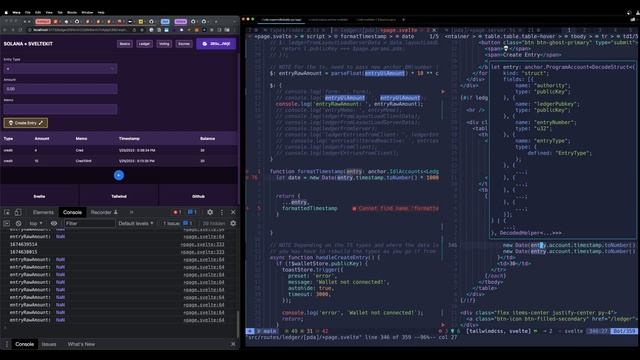This screenshot has height=360, width=640.
Task: Click the Create Entry button
Action: pos(26,123)
